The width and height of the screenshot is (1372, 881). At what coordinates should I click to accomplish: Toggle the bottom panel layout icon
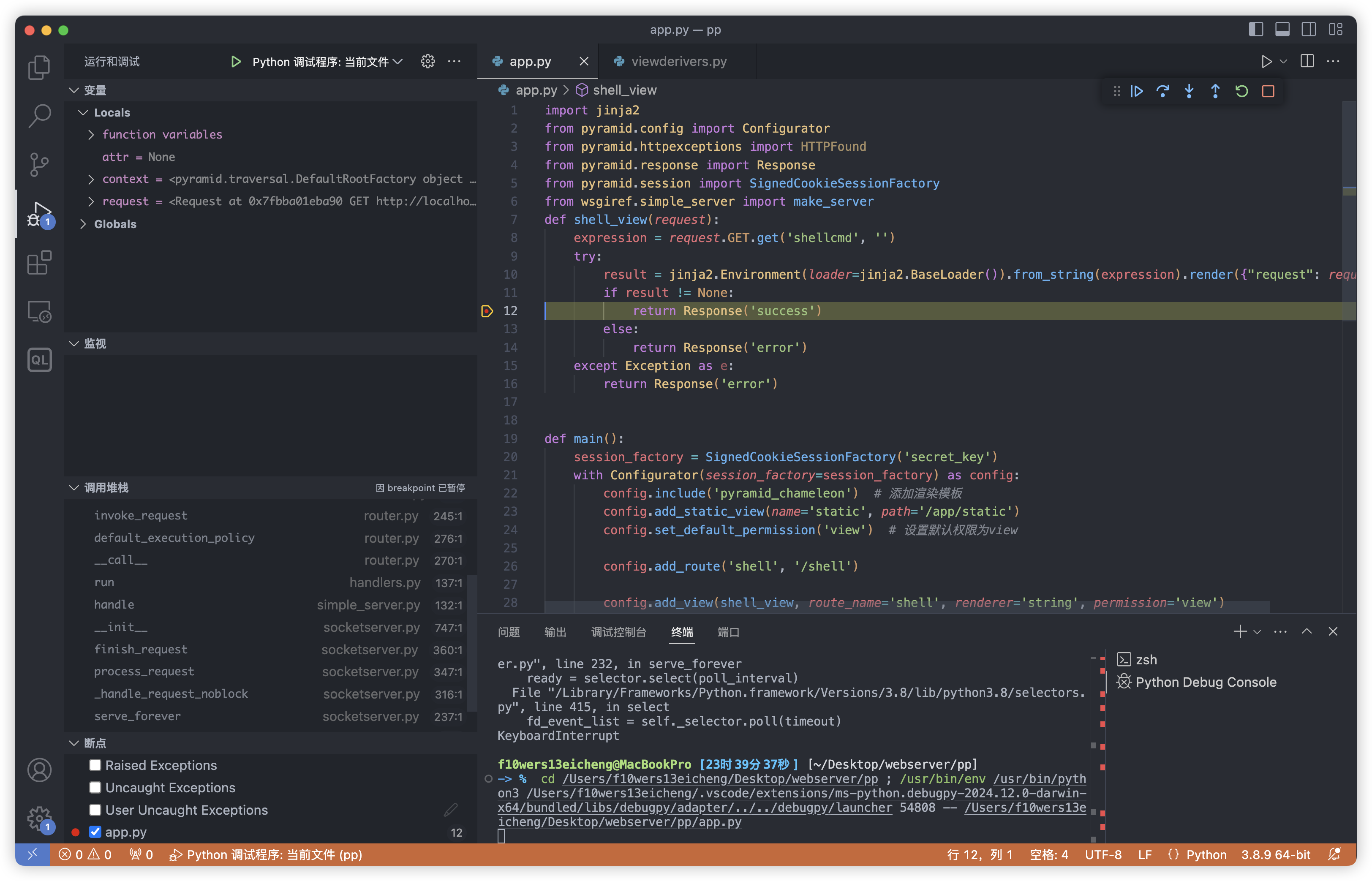(1282, 29)
